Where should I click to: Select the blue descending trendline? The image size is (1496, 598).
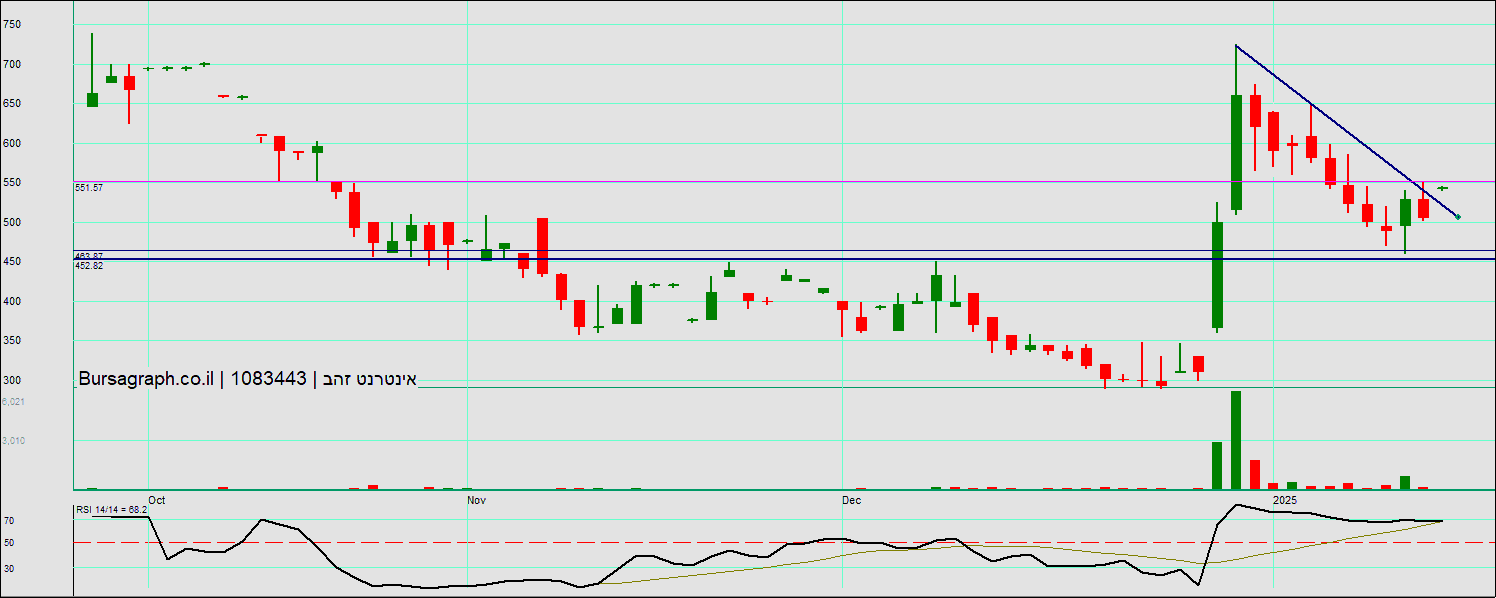point(1346,131)
